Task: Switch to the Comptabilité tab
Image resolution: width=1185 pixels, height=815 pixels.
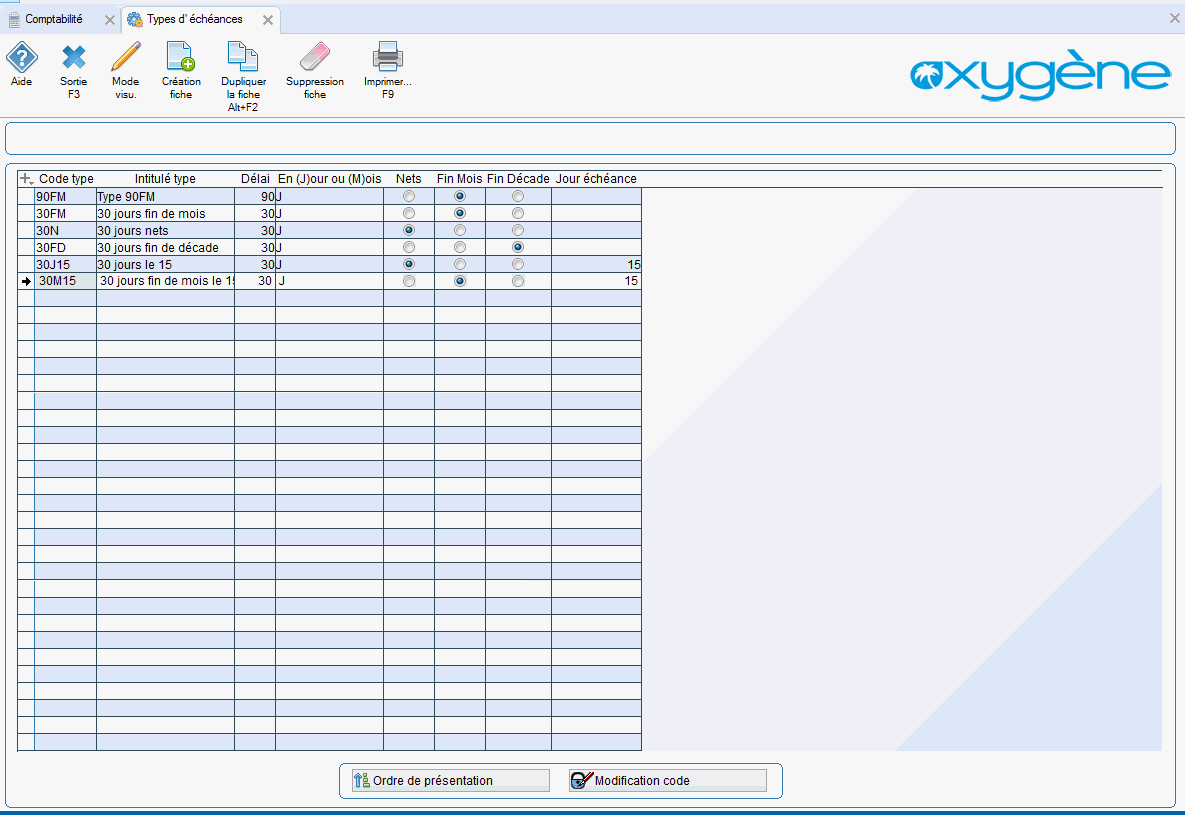Action: [x=54, y=19]
